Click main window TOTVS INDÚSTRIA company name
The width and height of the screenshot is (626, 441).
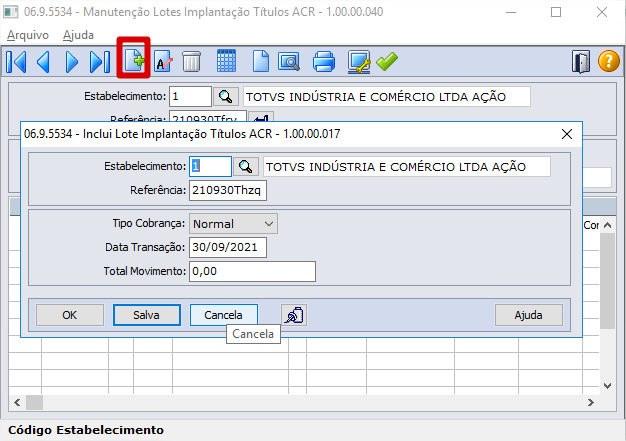click(x=386, y=97)
